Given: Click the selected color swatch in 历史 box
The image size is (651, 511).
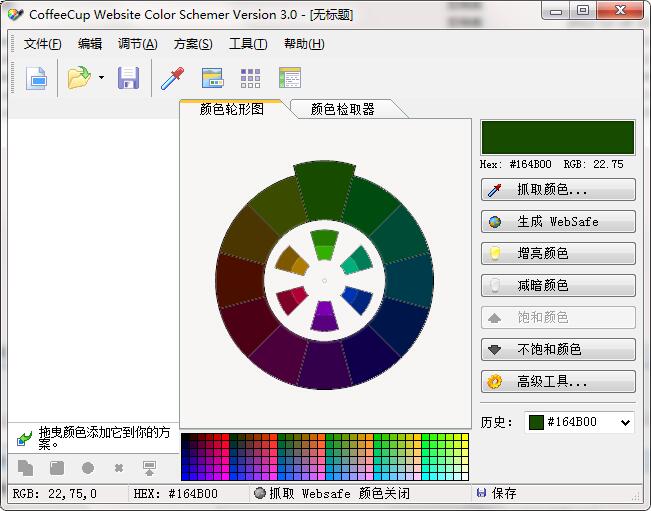Looking at the screenshot, I should [x=536, y=423].
